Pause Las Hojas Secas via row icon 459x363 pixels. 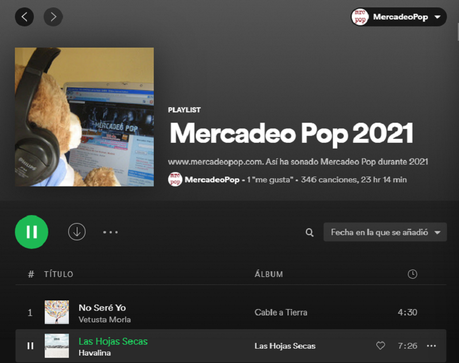30,346
